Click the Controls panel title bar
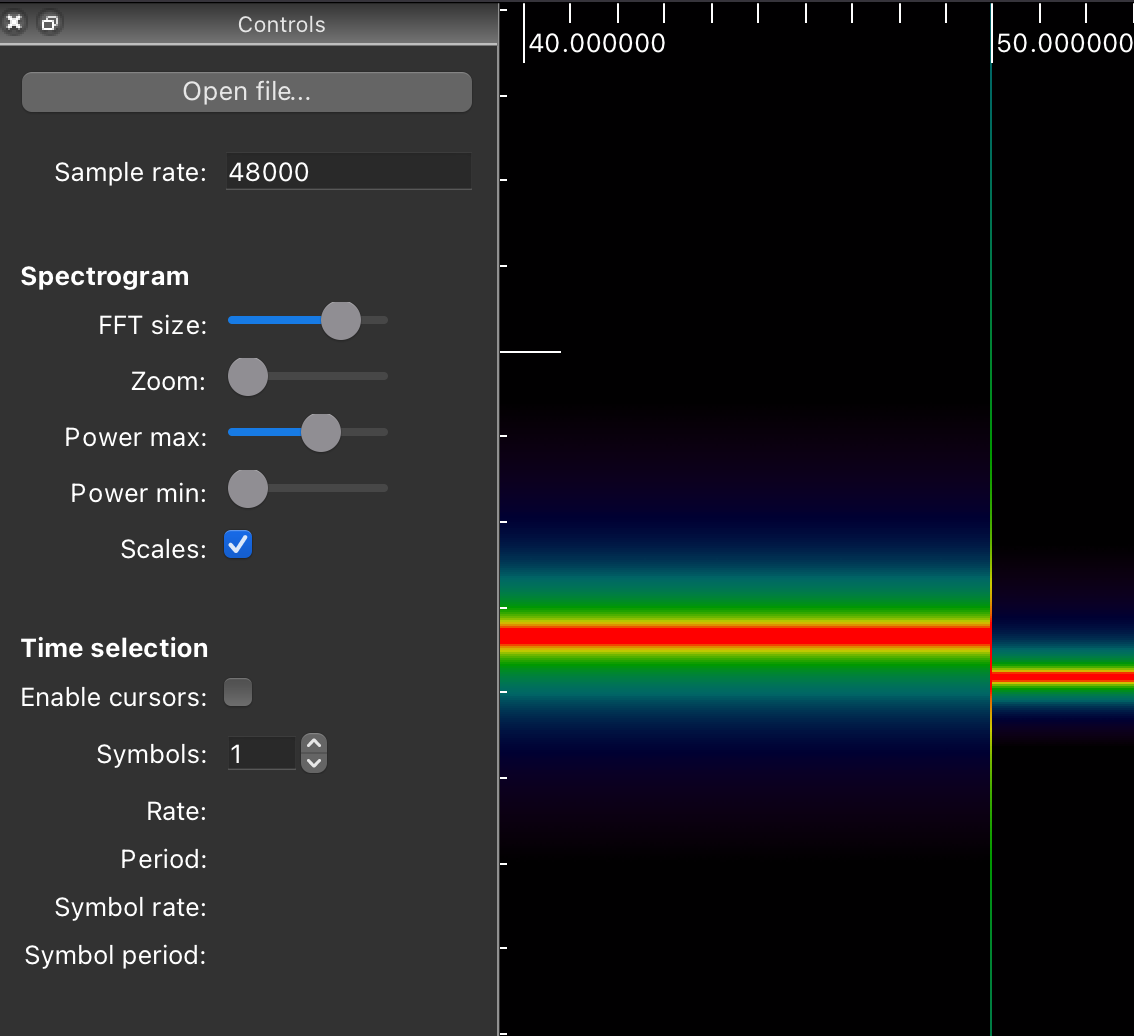The height and width of the screenshot is (1036, 1134). coord(281,24)
